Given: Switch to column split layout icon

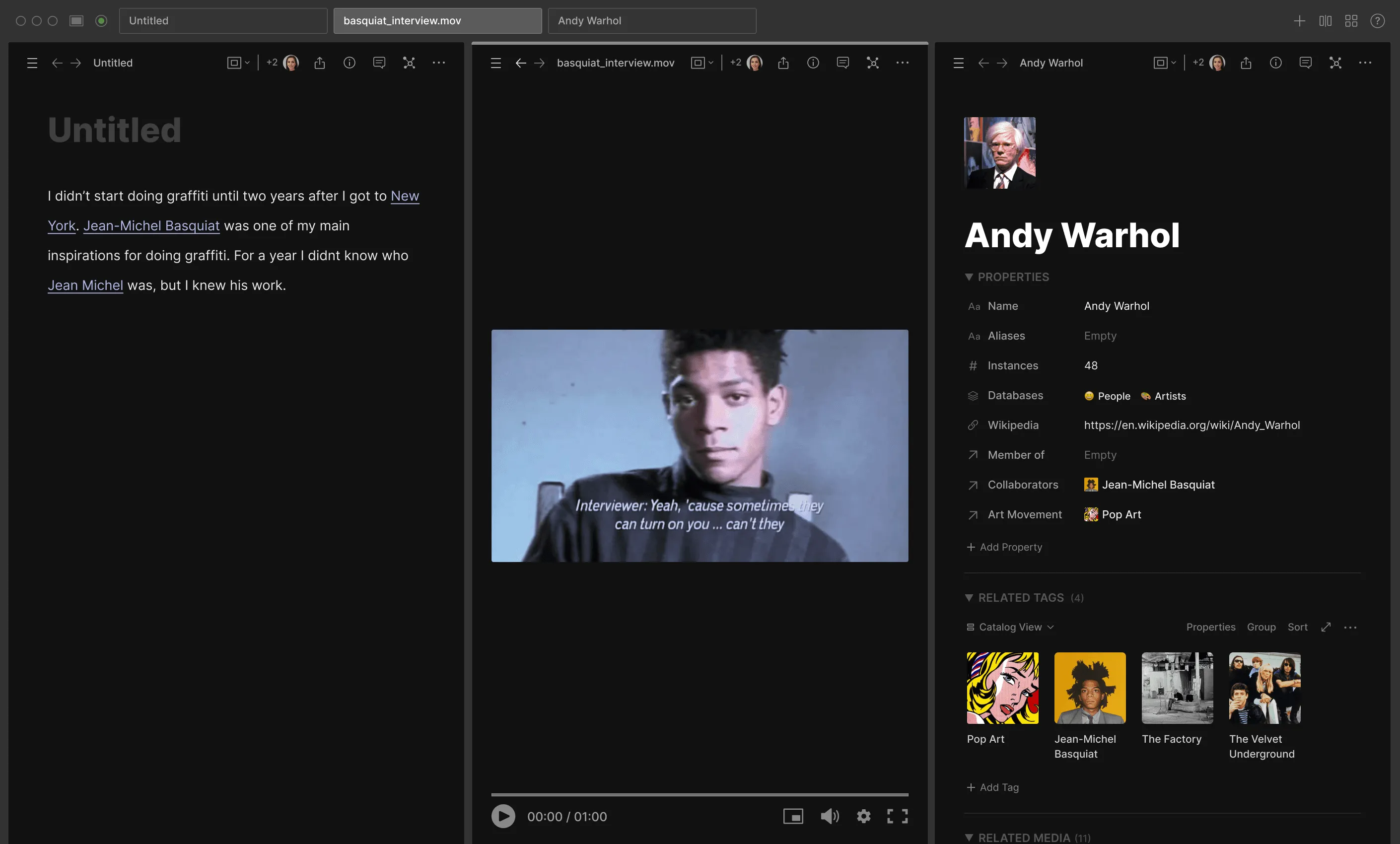Looking at the screenshot, I should point(1325,21).
